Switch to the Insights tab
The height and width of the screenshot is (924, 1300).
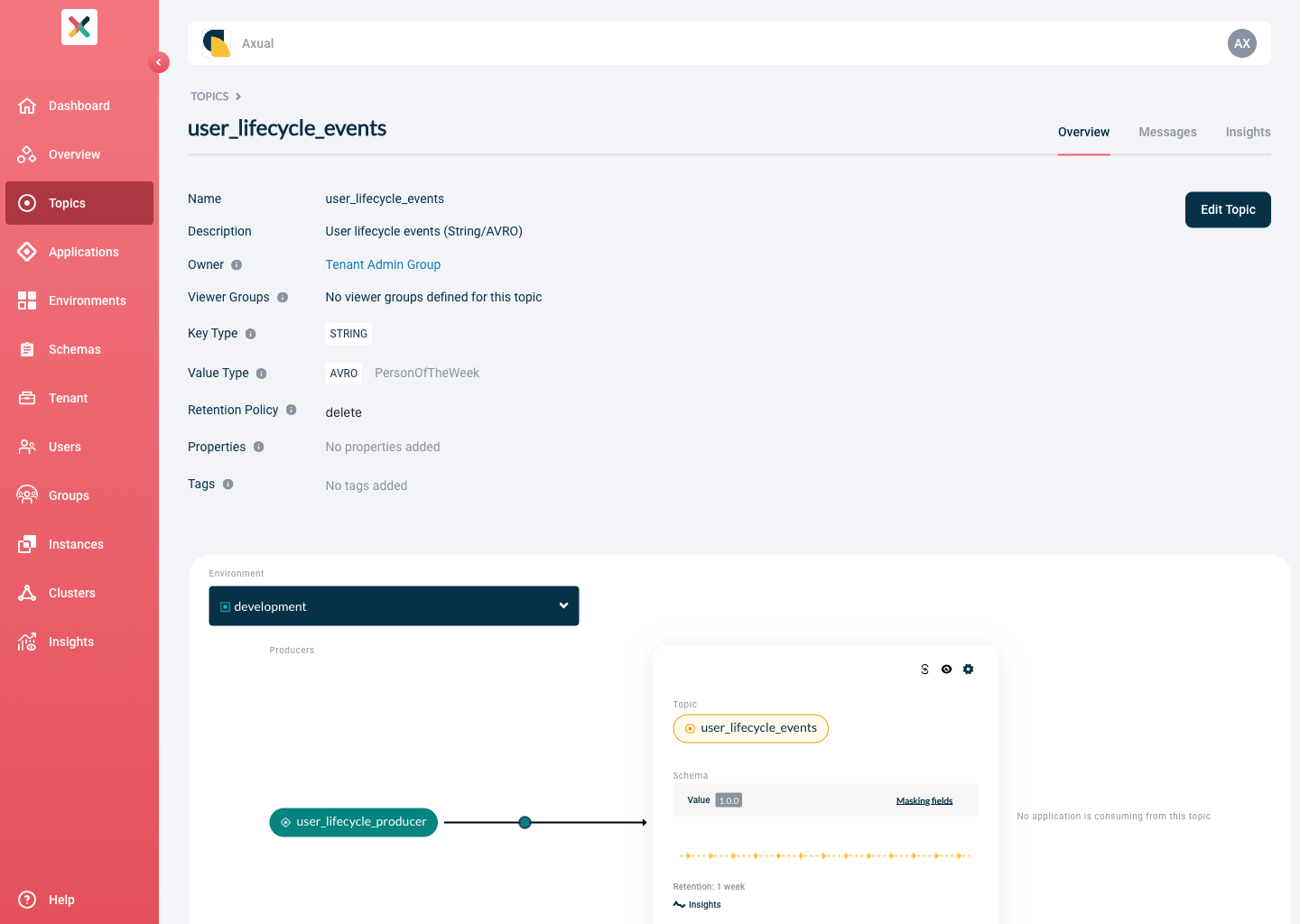pyautogui.click(x=1248, y=132)
